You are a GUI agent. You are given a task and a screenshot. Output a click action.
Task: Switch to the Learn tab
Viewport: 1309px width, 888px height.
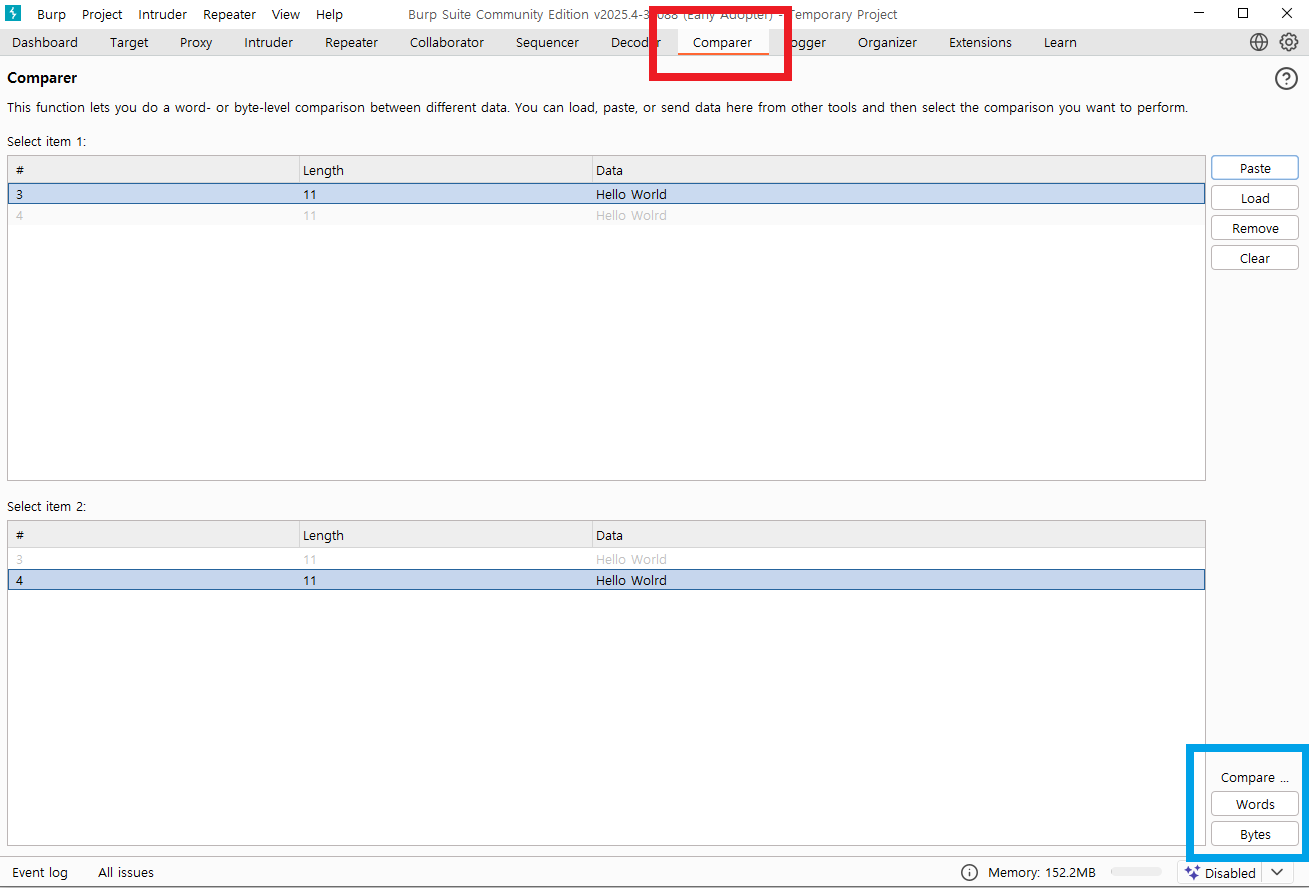[1060, 42]
